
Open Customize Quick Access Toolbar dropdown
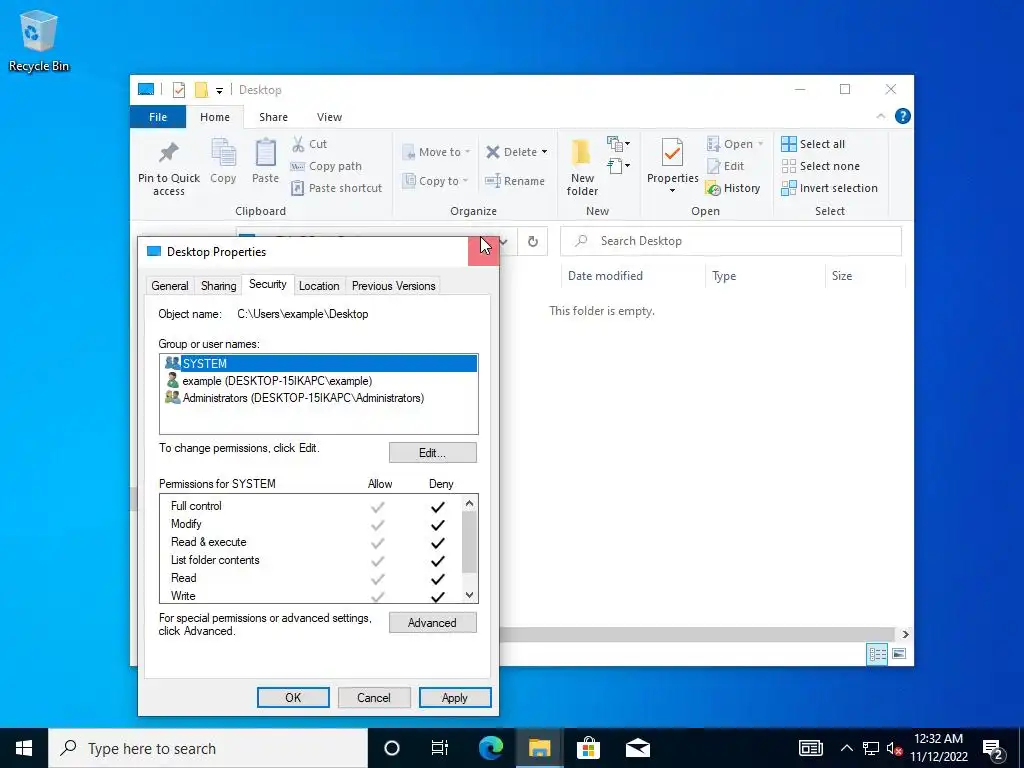pyautogui.click(x=219, y=91)
